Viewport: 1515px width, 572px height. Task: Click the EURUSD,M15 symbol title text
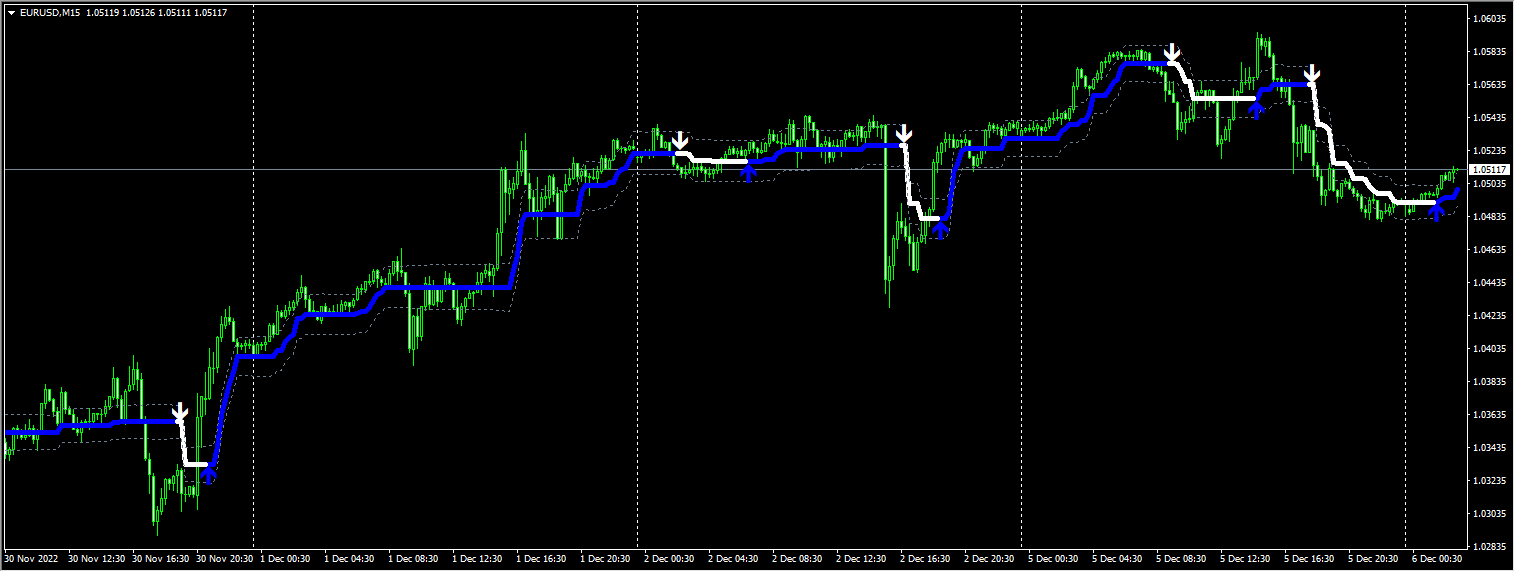[49, 12]
